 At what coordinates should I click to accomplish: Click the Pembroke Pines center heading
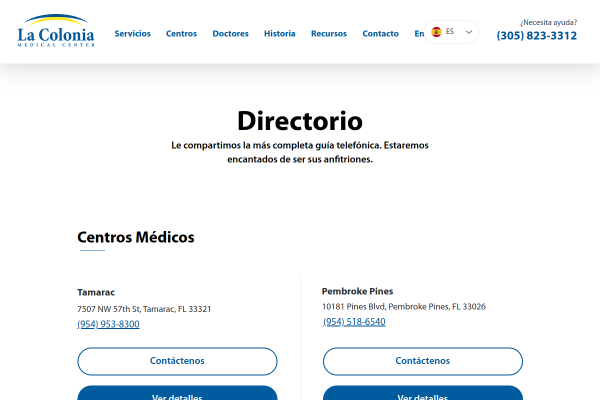coord(357,291)
